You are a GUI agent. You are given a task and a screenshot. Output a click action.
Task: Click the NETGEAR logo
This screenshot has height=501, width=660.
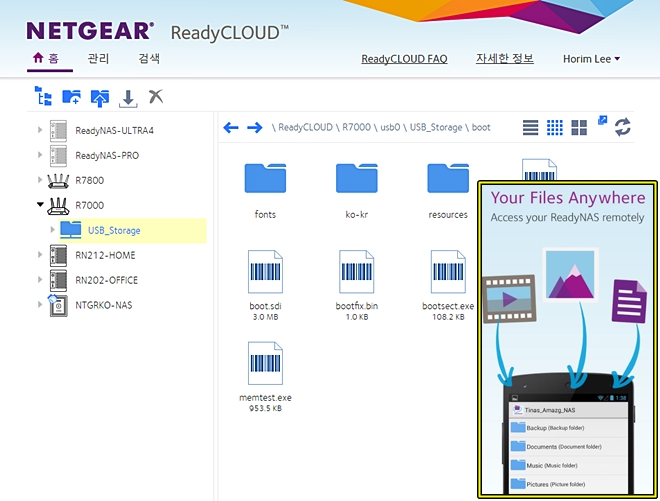point(90,31)
